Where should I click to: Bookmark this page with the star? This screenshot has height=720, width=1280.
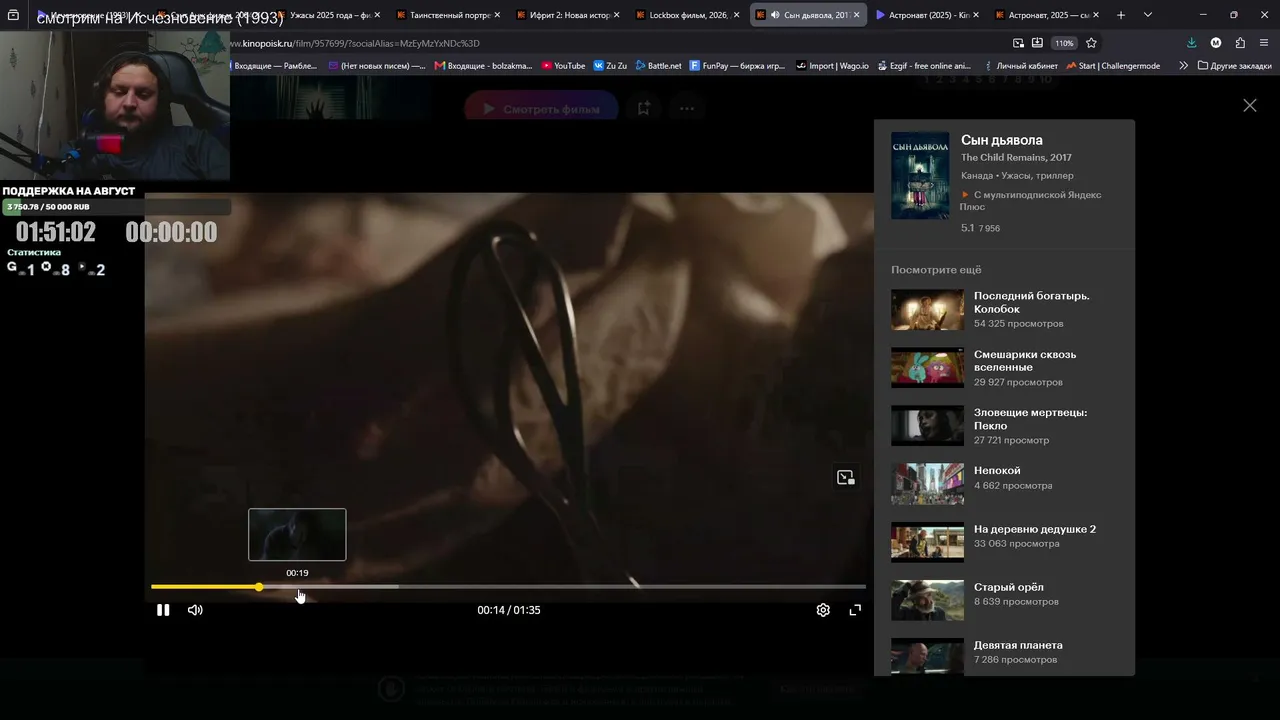(x=1091, y=43)
